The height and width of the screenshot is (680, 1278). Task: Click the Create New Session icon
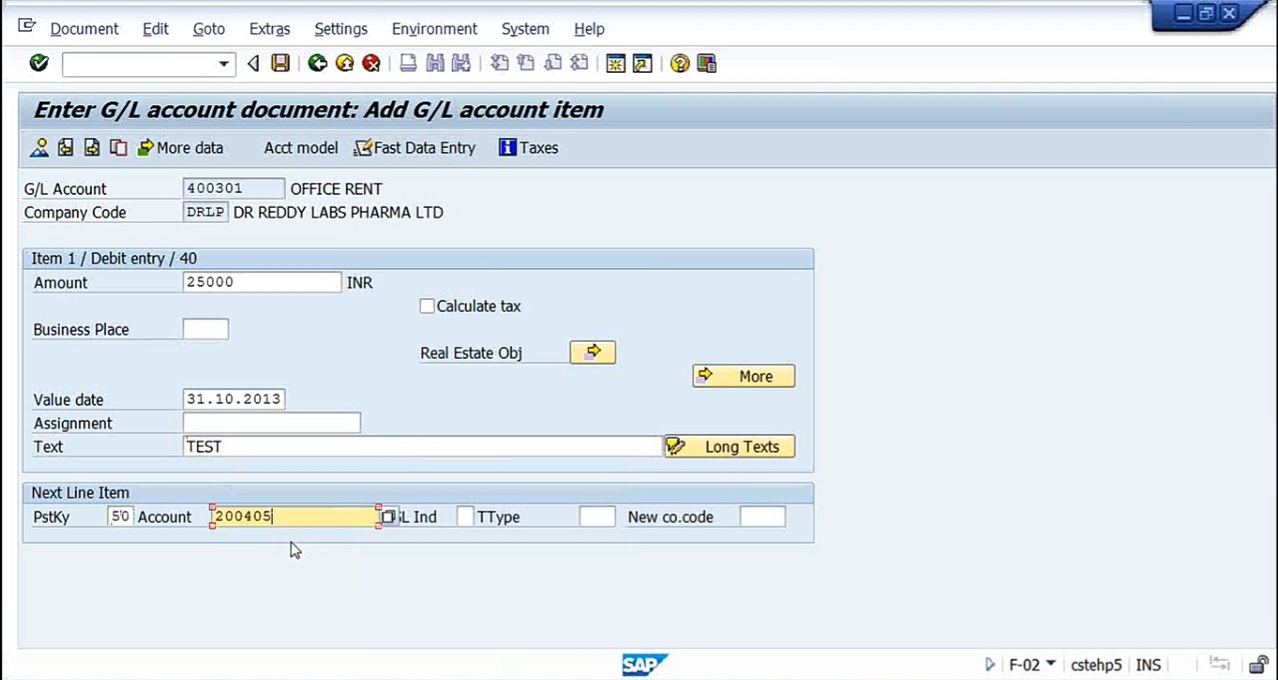pos(615,63)
